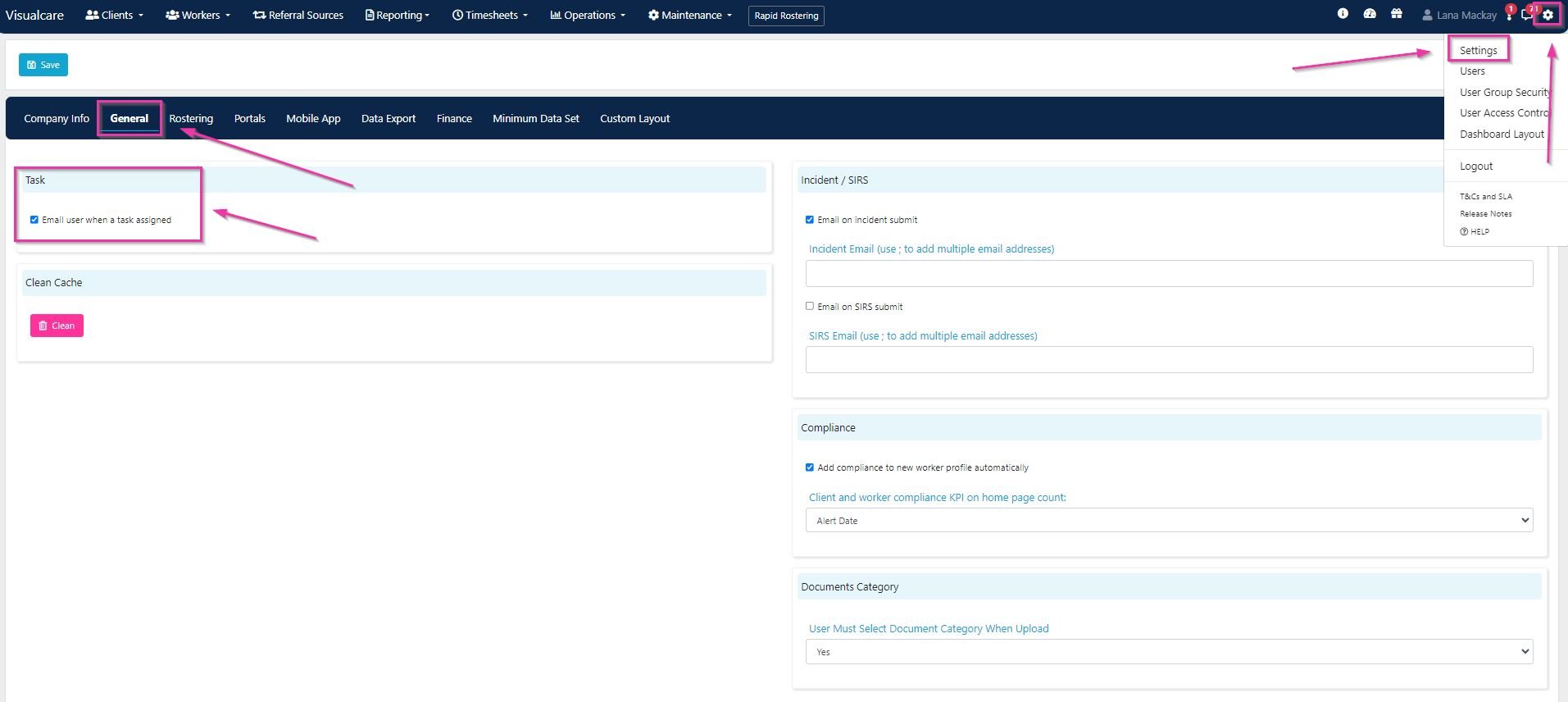Toggle Email on incident submit checkbox
1568x702 pixels.
pos(810,220)
